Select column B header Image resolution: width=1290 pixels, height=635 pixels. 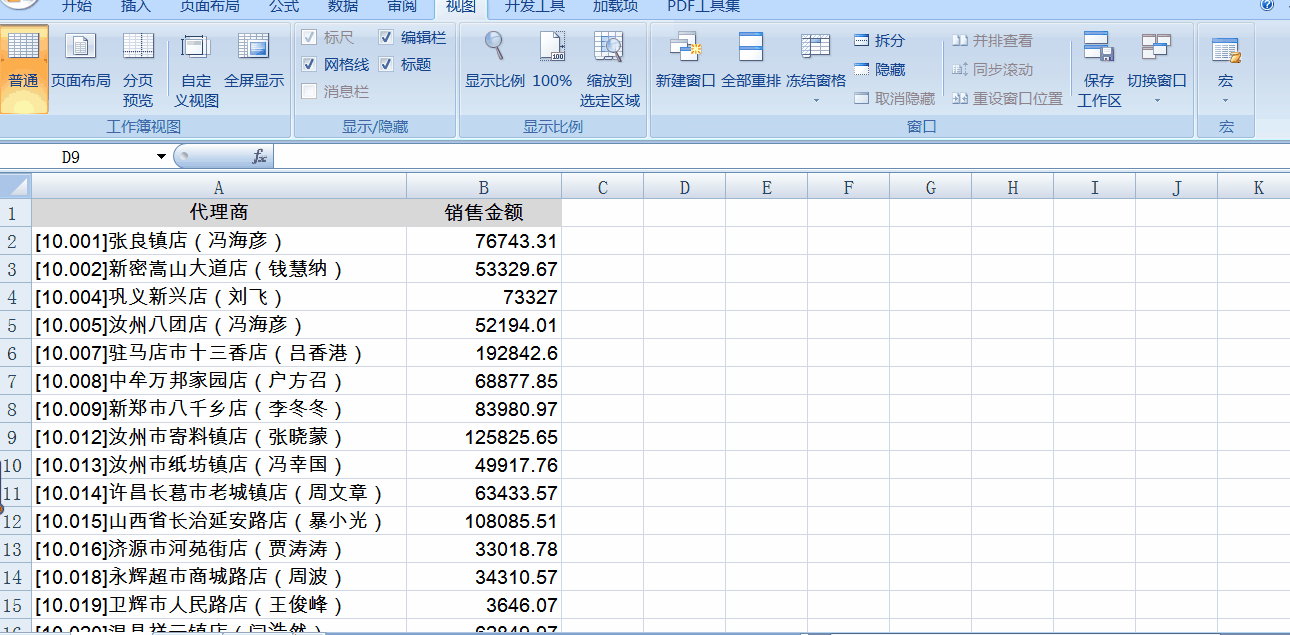point(484,187)
